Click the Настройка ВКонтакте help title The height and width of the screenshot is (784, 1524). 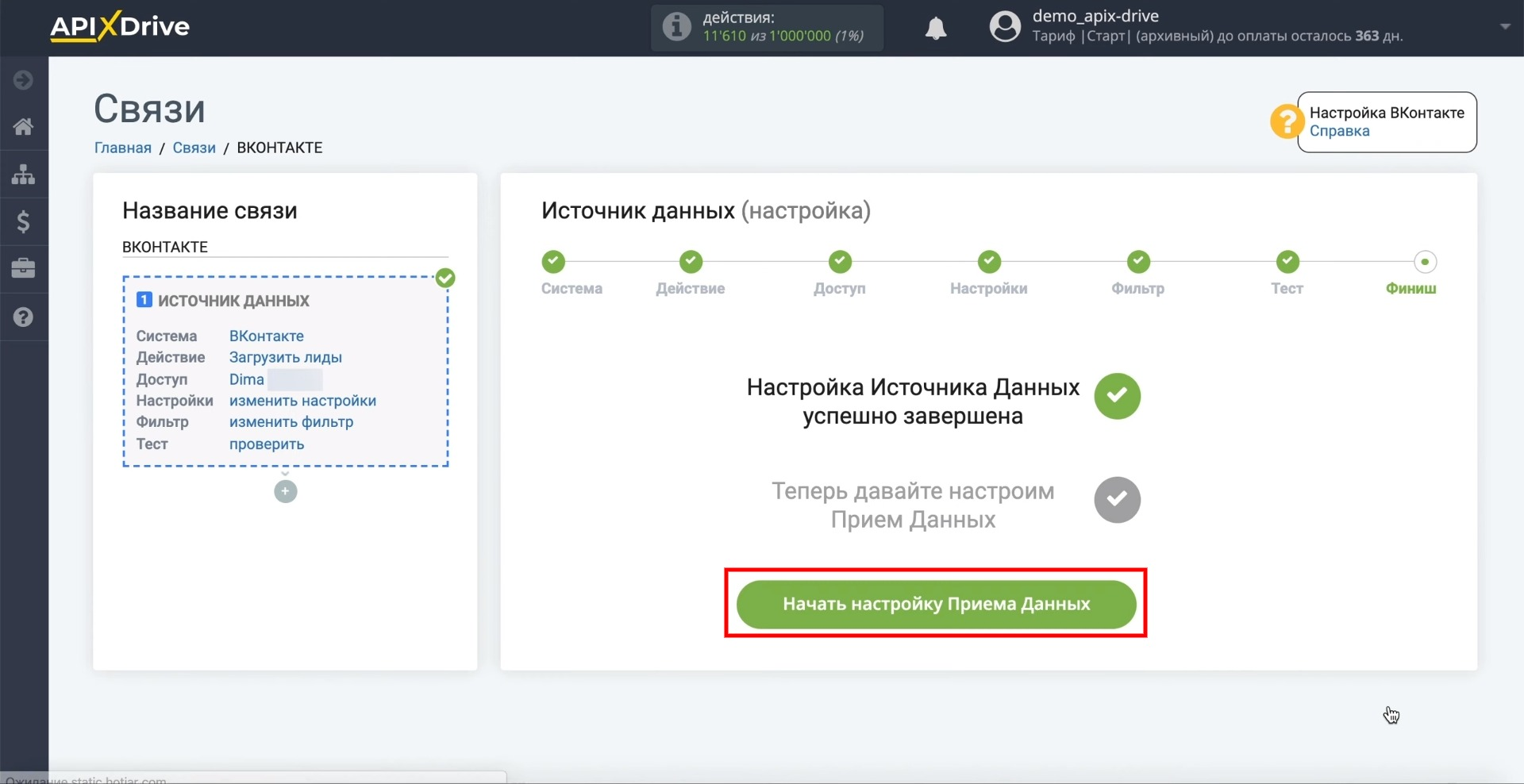pos(1387,113)
